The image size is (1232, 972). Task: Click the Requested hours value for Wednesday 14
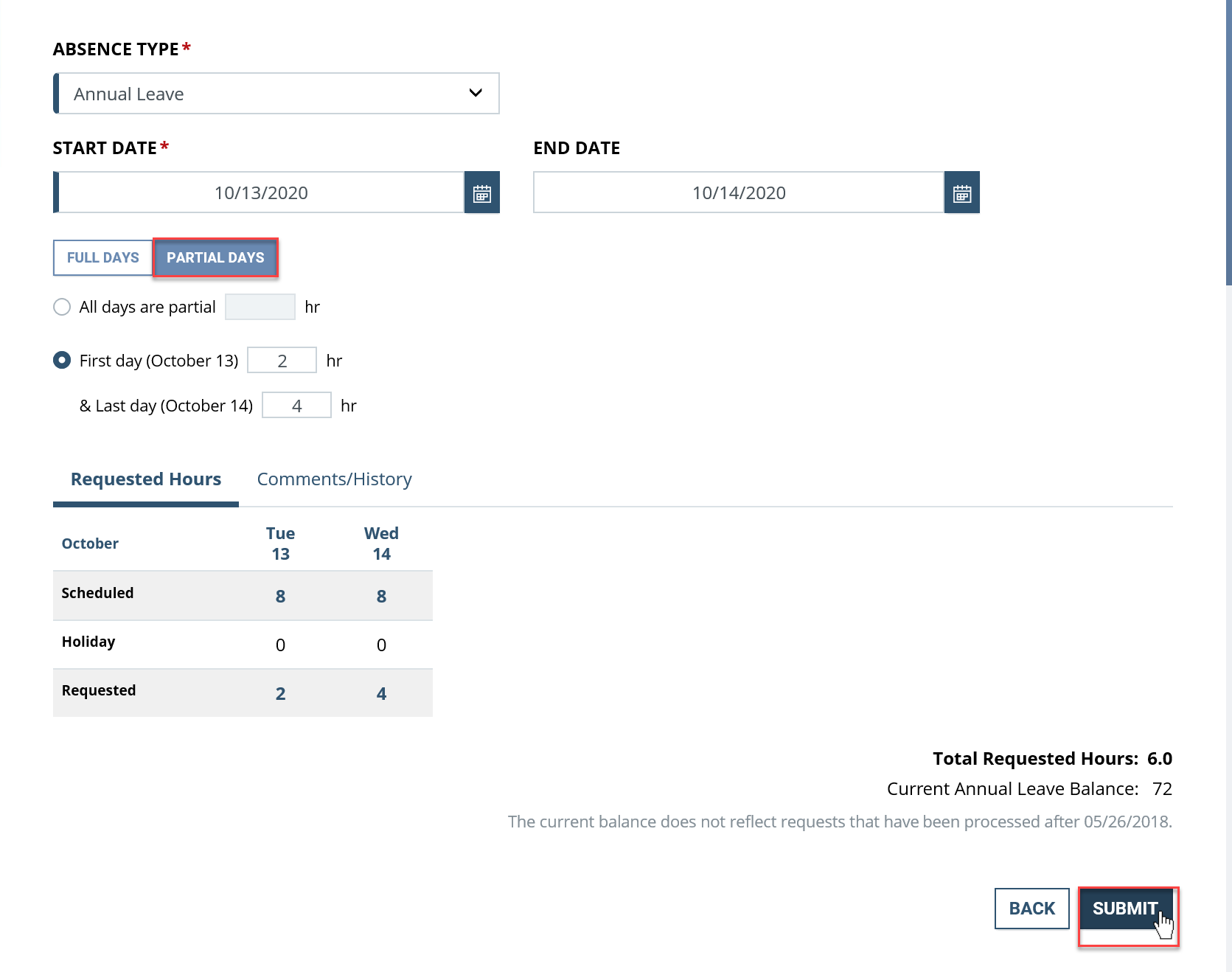[381, 692]
